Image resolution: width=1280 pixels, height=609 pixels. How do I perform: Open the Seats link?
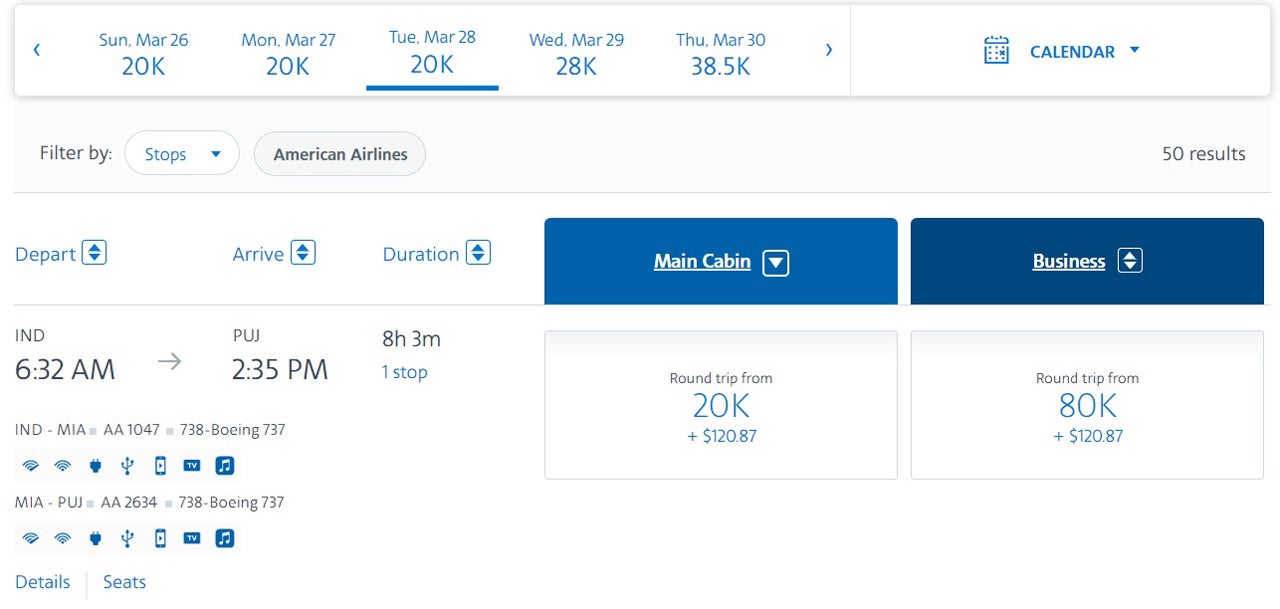[x=124, y=582]
